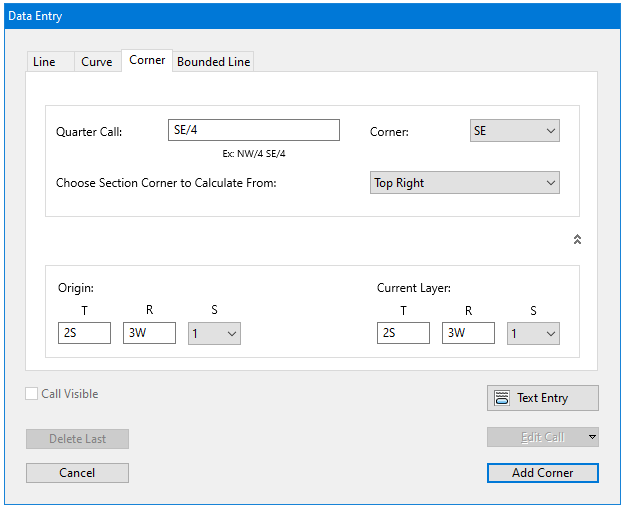Switch to the Line tab

(50, 62)
